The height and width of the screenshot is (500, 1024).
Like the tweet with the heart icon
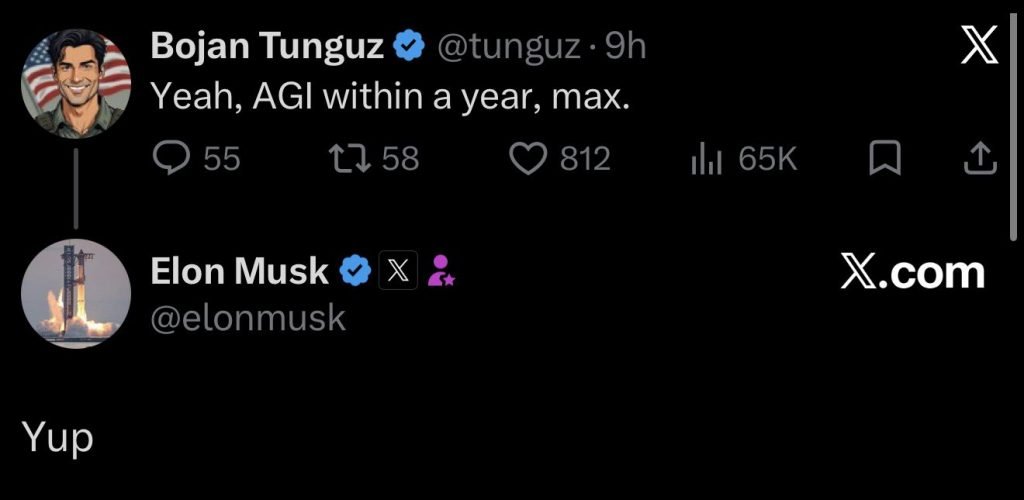(x=528, y=159)
